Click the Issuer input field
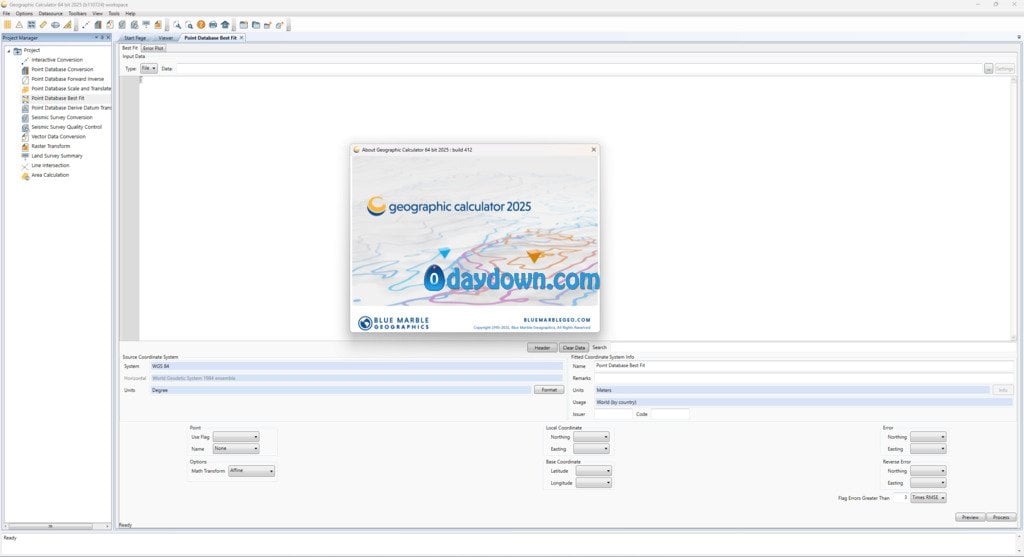The height and width of the screenshot is (557, 1024). click(613, 414)
